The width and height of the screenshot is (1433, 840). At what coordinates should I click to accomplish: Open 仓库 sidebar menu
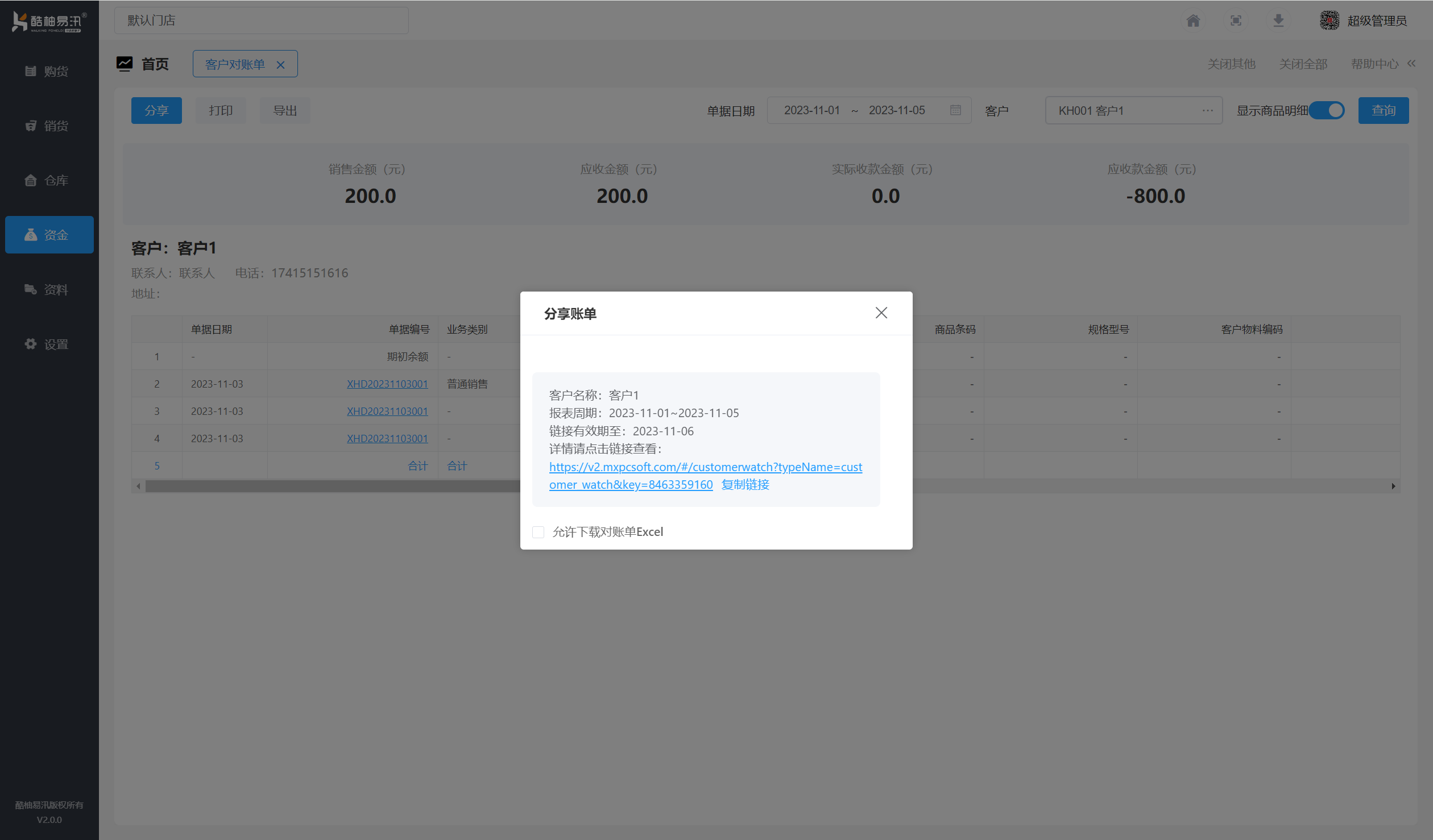coord(49,180)
